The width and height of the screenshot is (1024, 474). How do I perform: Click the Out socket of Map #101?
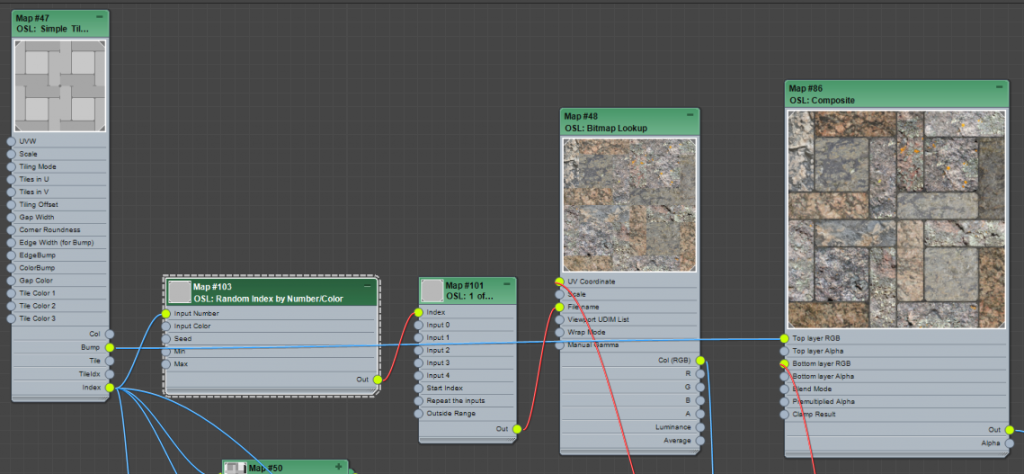tap(517, 429)
